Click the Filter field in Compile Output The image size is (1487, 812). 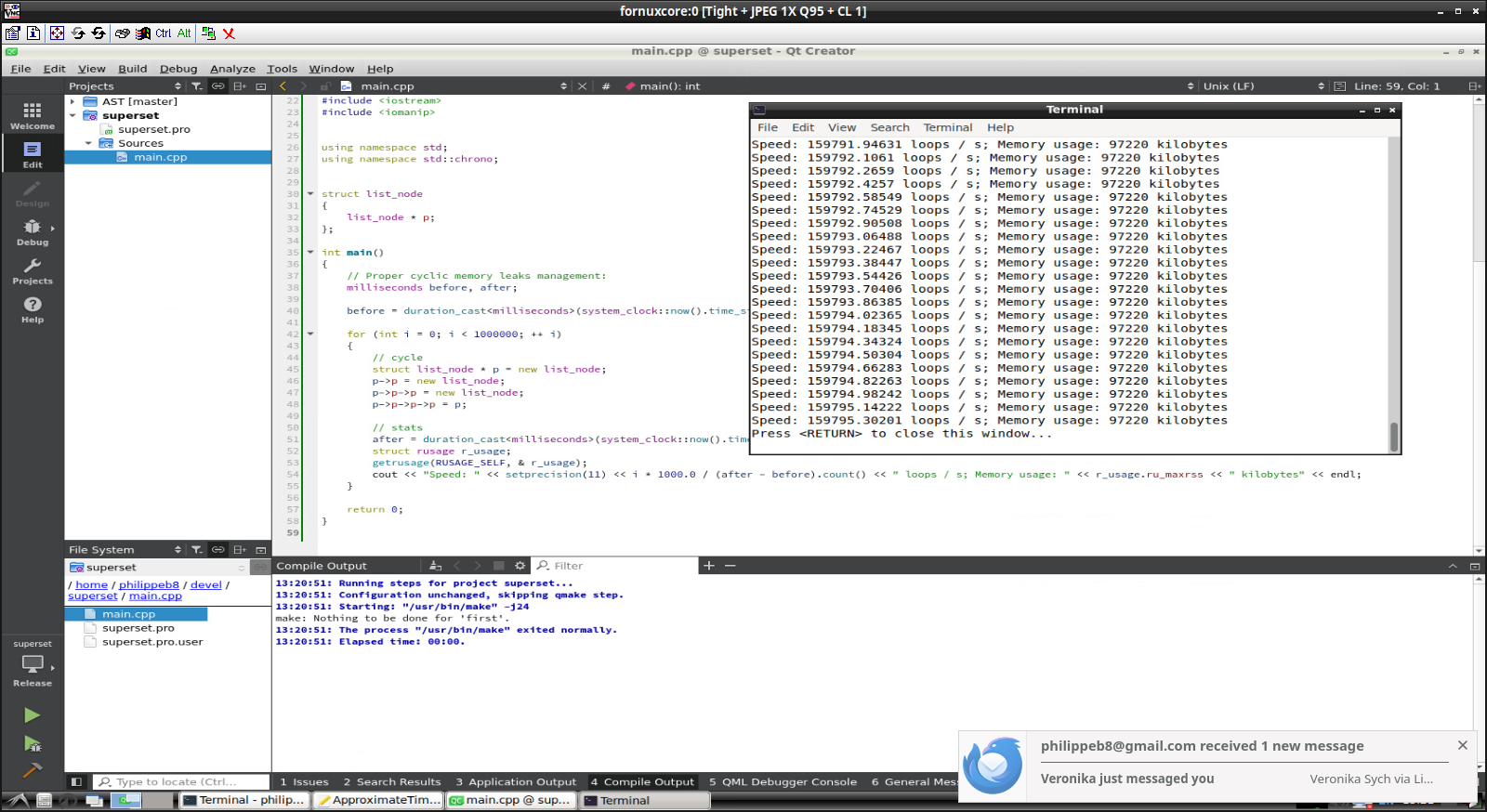click(x=613, y=565)
